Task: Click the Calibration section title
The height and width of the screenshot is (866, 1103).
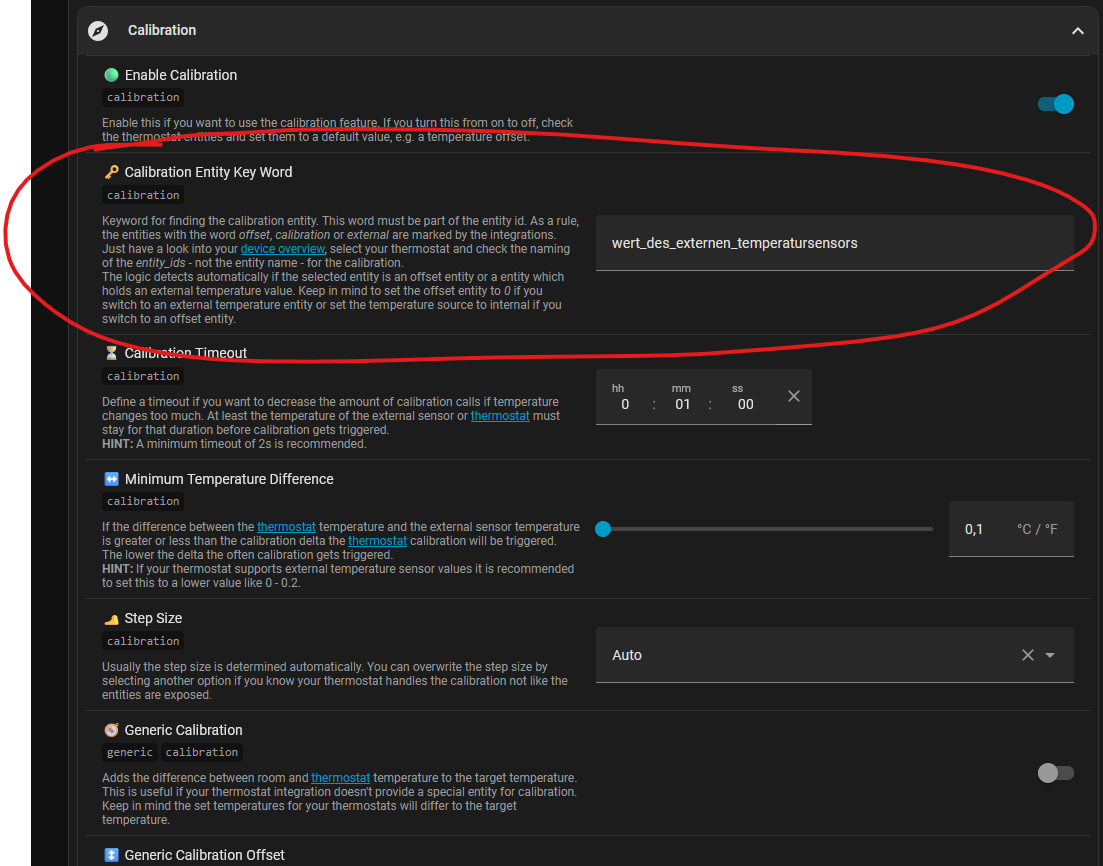Action: (162, 30)
